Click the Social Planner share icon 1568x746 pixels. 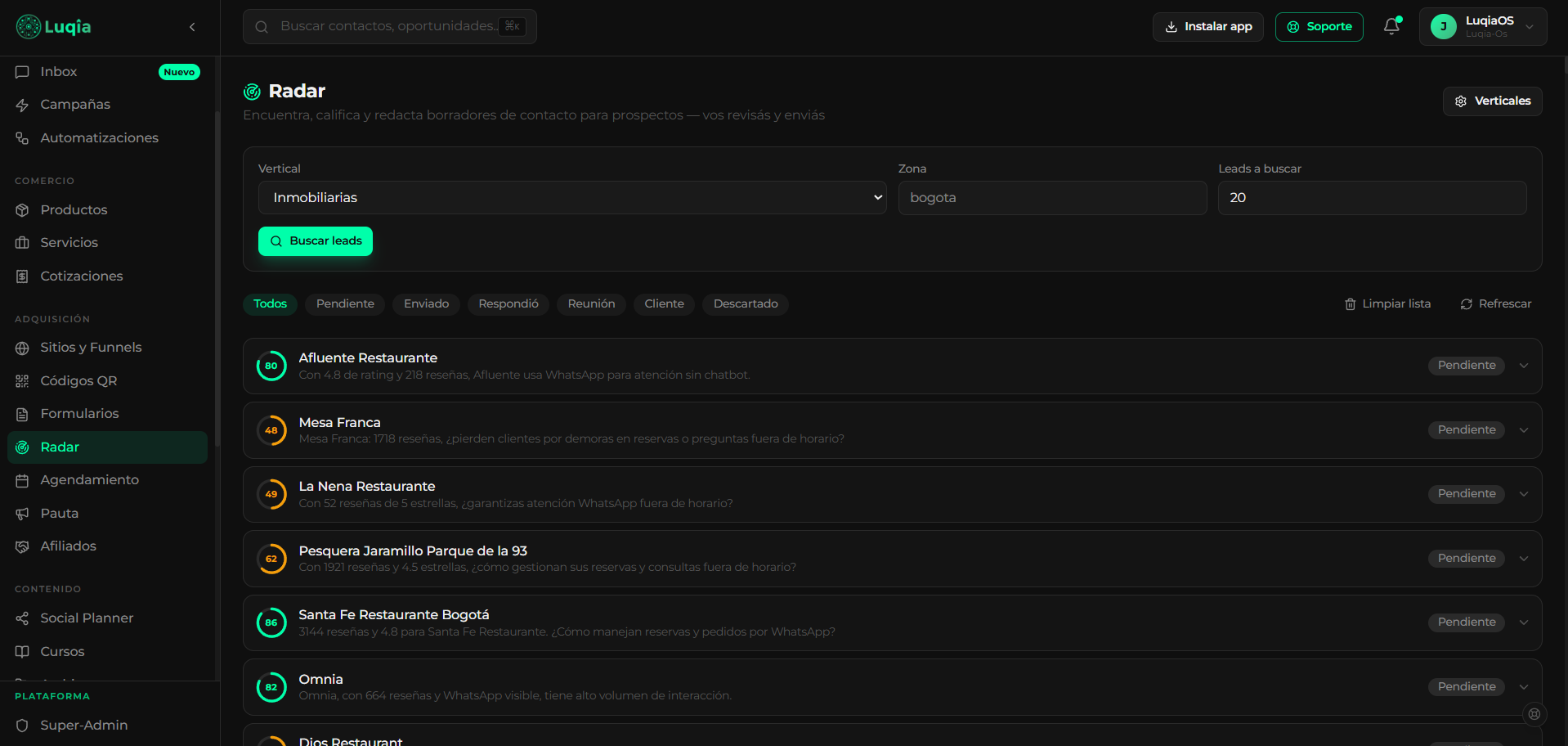tap(22, 618)
